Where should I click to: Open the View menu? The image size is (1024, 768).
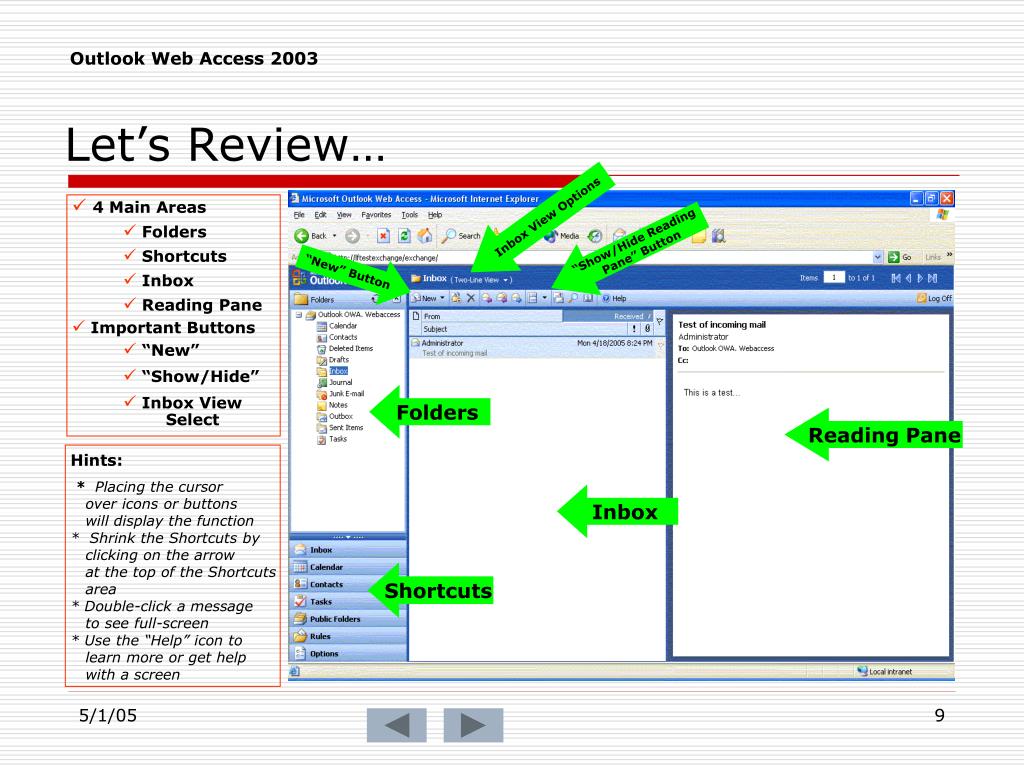point(344,215)
